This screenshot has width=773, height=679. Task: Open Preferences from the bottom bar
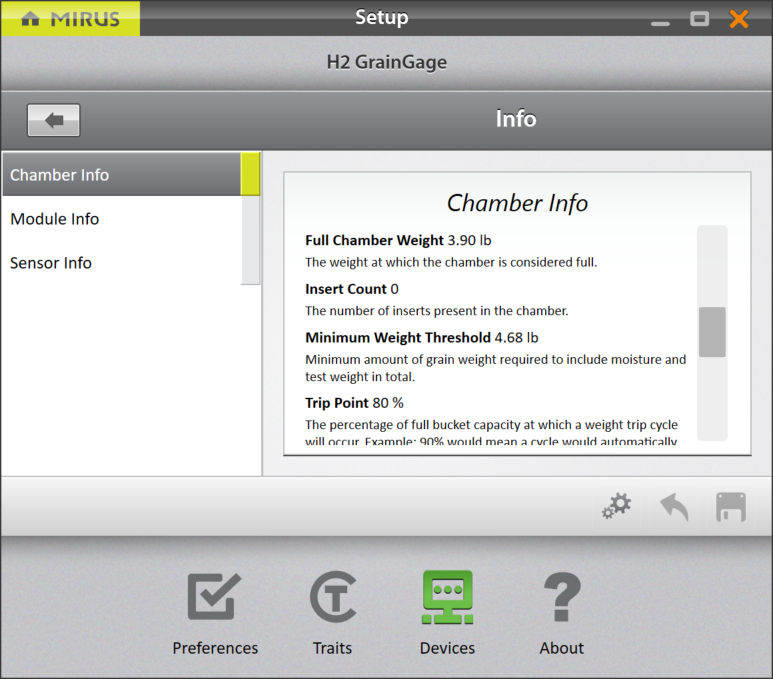215,613
